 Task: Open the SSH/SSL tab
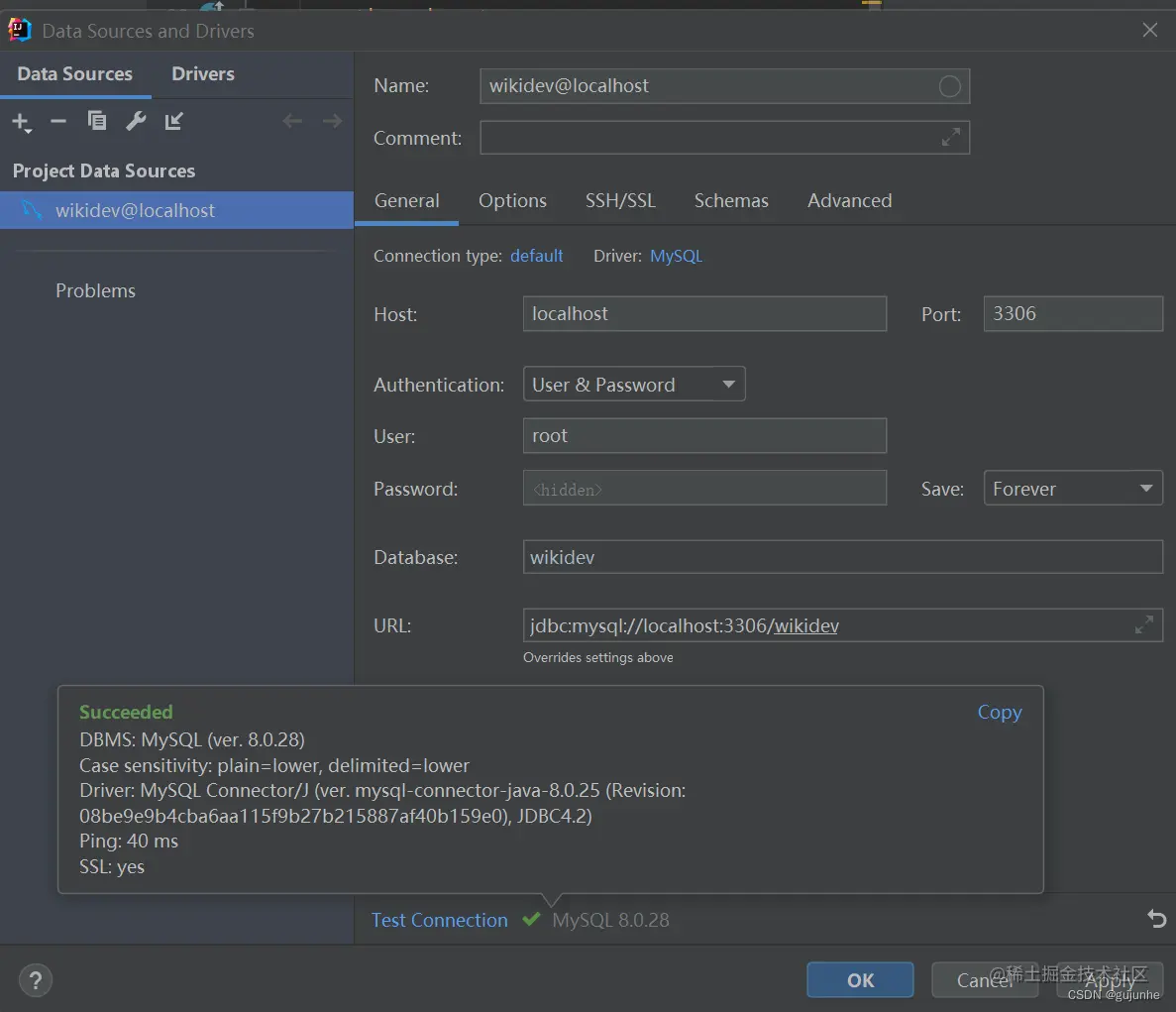coord(620,200)
